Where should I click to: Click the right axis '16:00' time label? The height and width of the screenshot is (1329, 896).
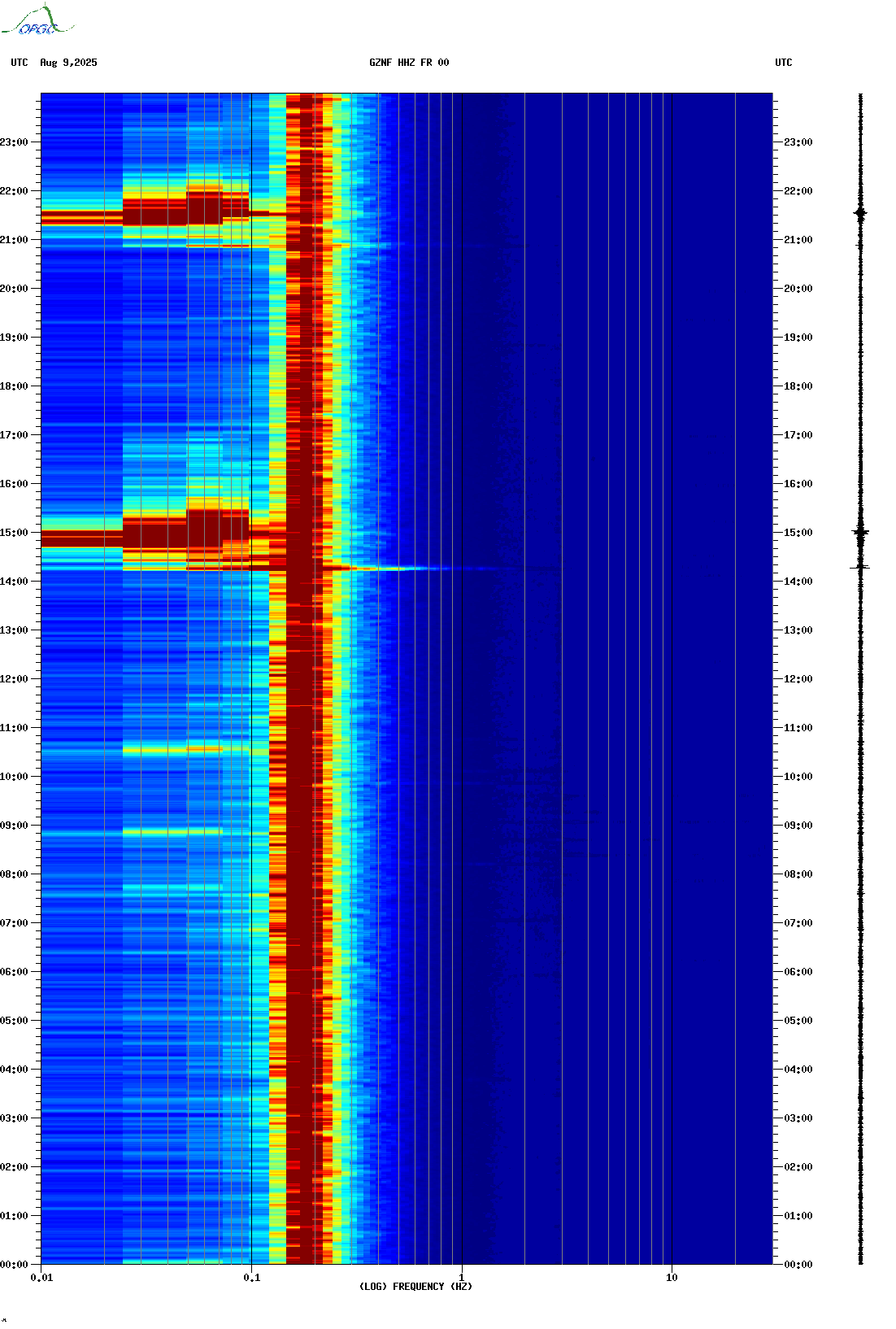pyautogui.click(x=798, y=484)
